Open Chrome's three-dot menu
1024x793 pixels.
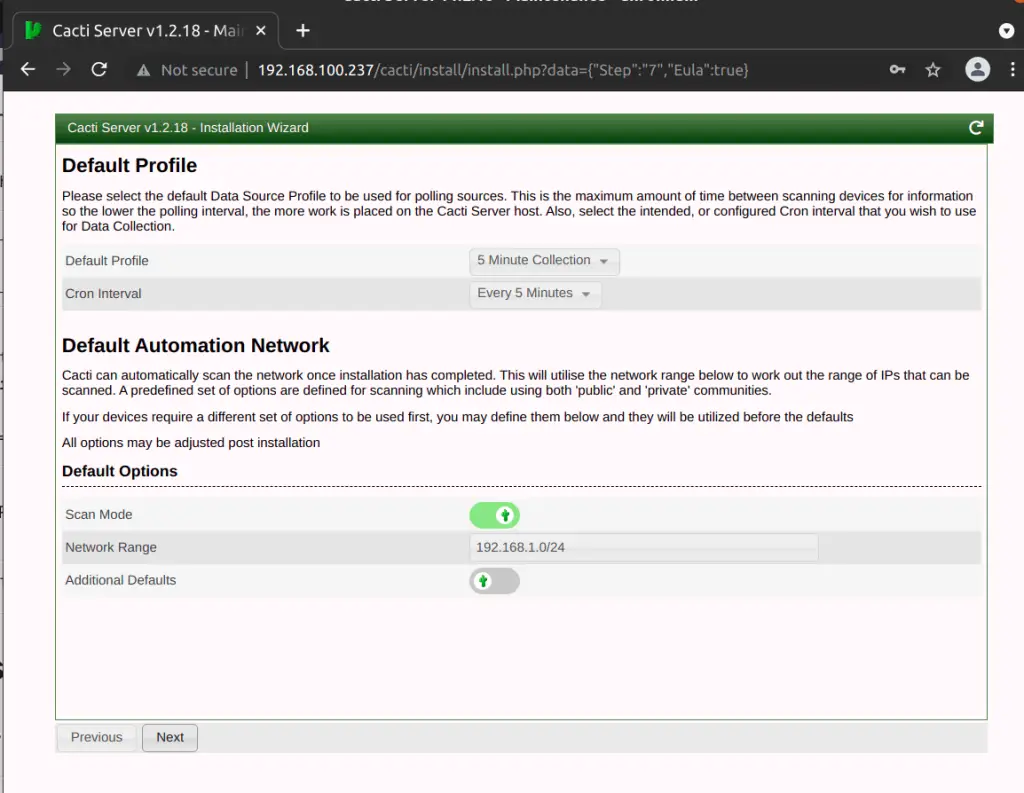pyautogui.click(x=1013, y=70)
